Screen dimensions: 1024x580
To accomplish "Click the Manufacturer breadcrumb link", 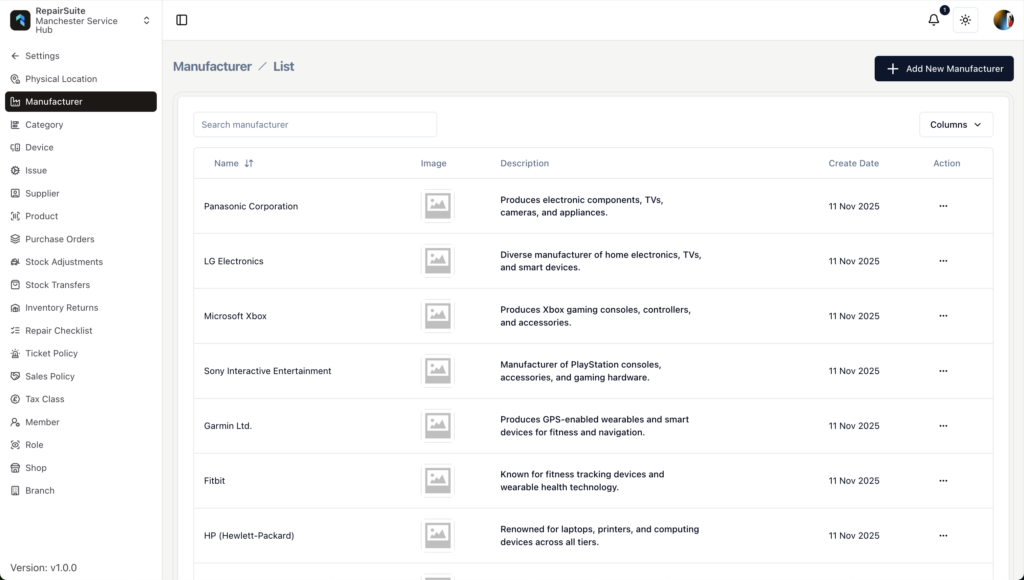I will tap(212, 66).
